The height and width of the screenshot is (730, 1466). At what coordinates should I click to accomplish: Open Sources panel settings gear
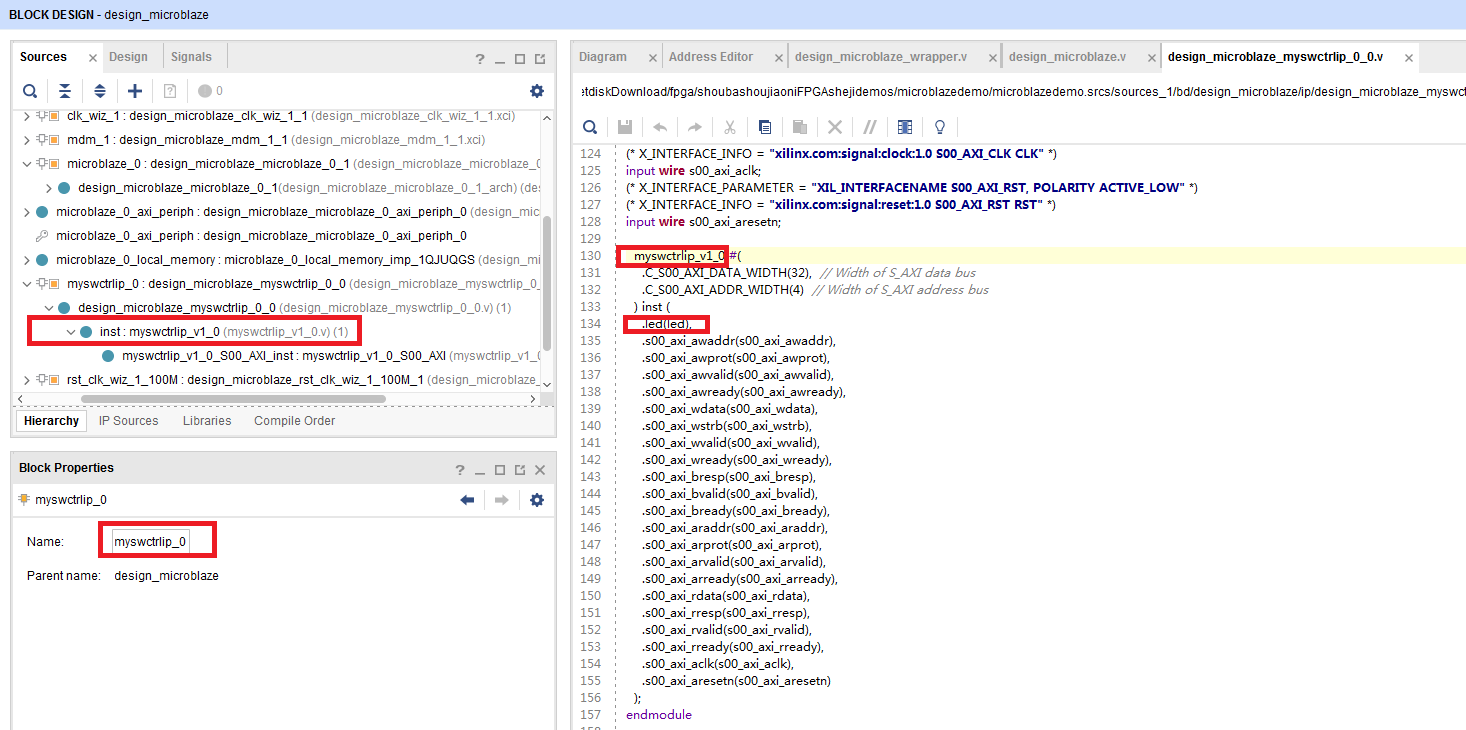click(537, 91)
